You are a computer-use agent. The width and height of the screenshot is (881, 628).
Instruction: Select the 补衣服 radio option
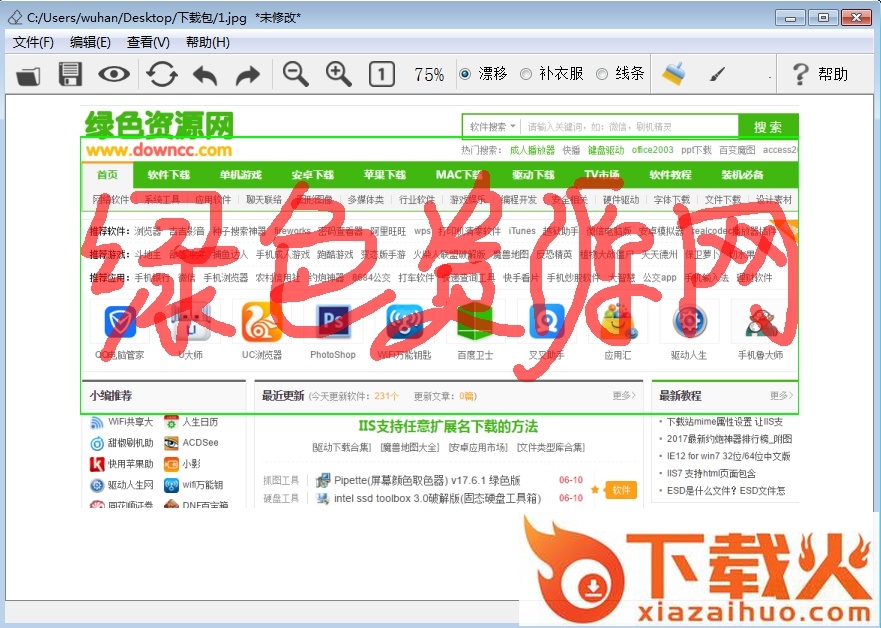(552, 74)
